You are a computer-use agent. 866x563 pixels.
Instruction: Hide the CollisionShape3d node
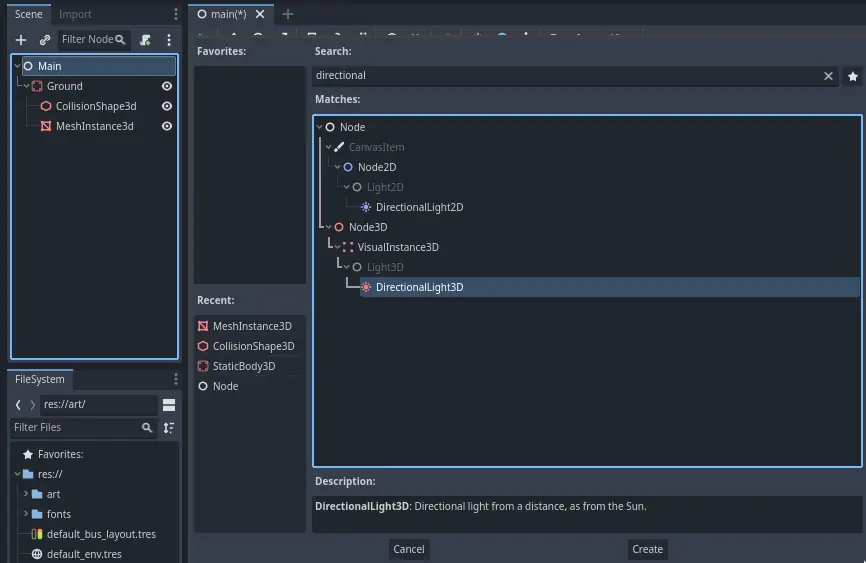click(x=167, y=106)
